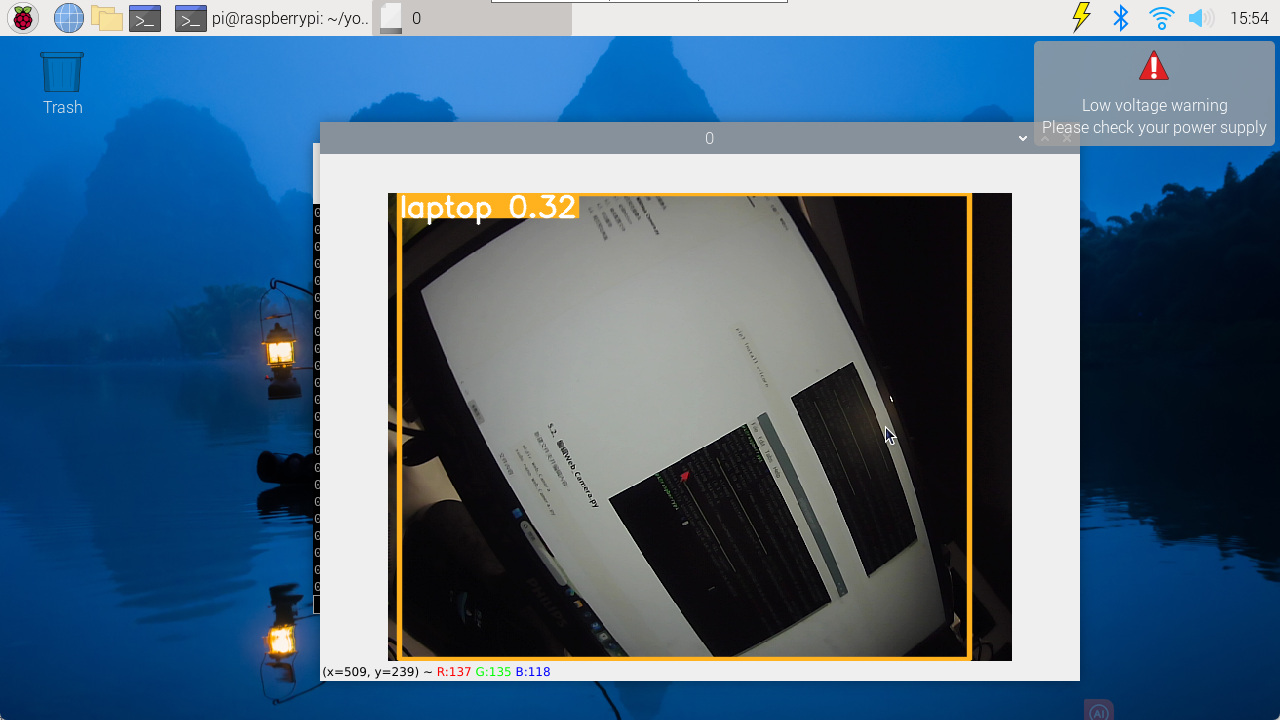Switch to the pi@raspberrypi terminal task
Viewport: 1280px width, 720px height.
(x=271, y=18)
